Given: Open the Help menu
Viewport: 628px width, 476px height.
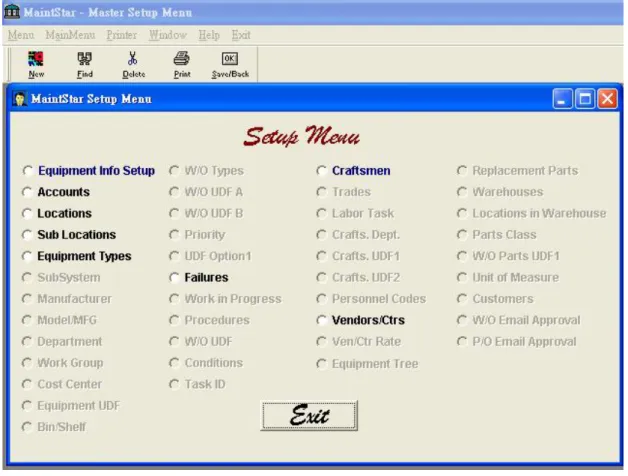Looking at the screenshot, I should 209,35.
